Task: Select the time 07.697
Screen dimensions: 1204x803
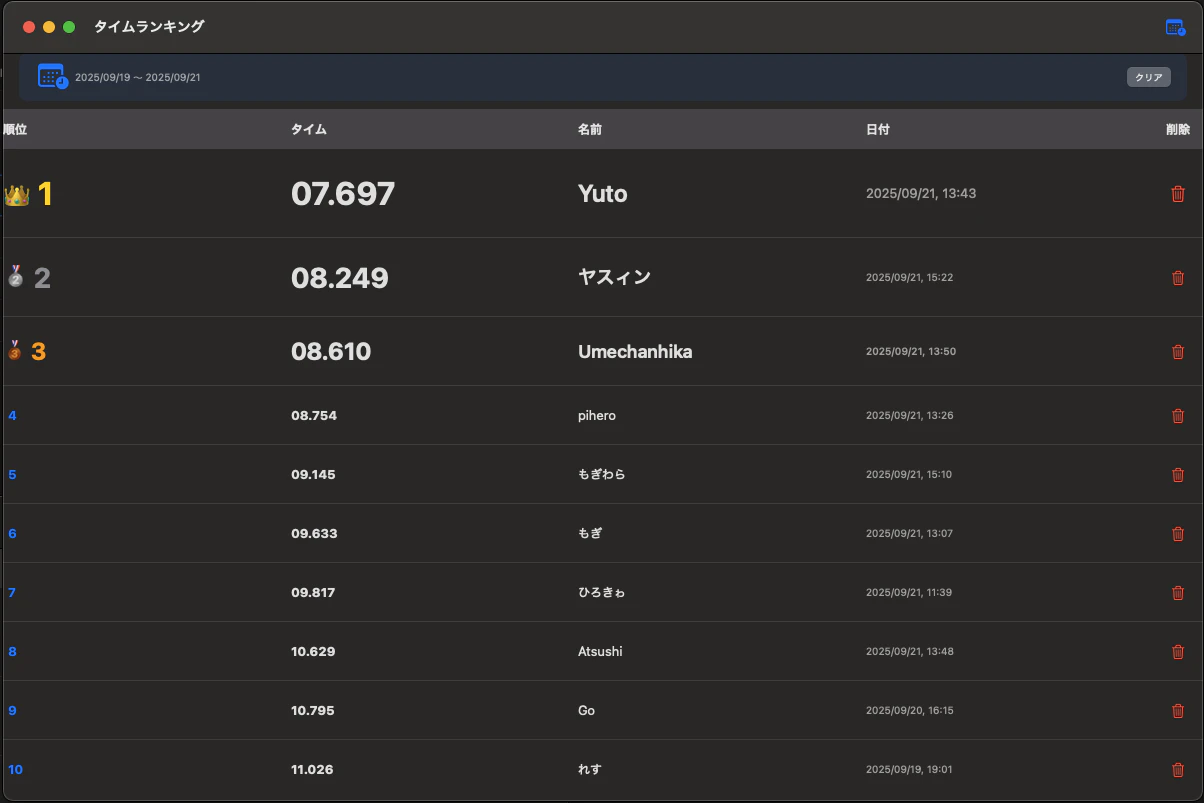Action: coord(343,194)
